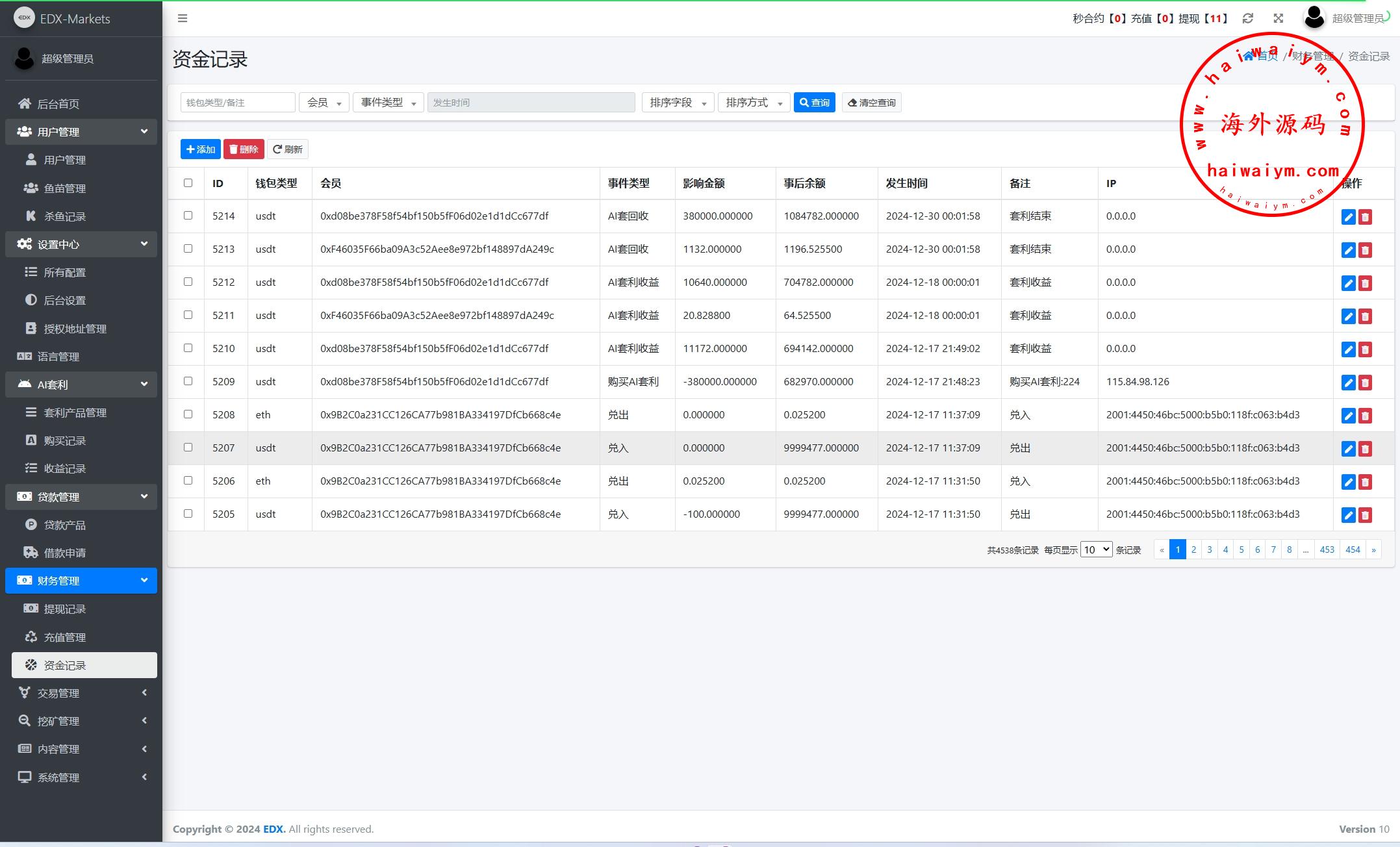Click edit pencil icon for record 5214

[1348, 217]
